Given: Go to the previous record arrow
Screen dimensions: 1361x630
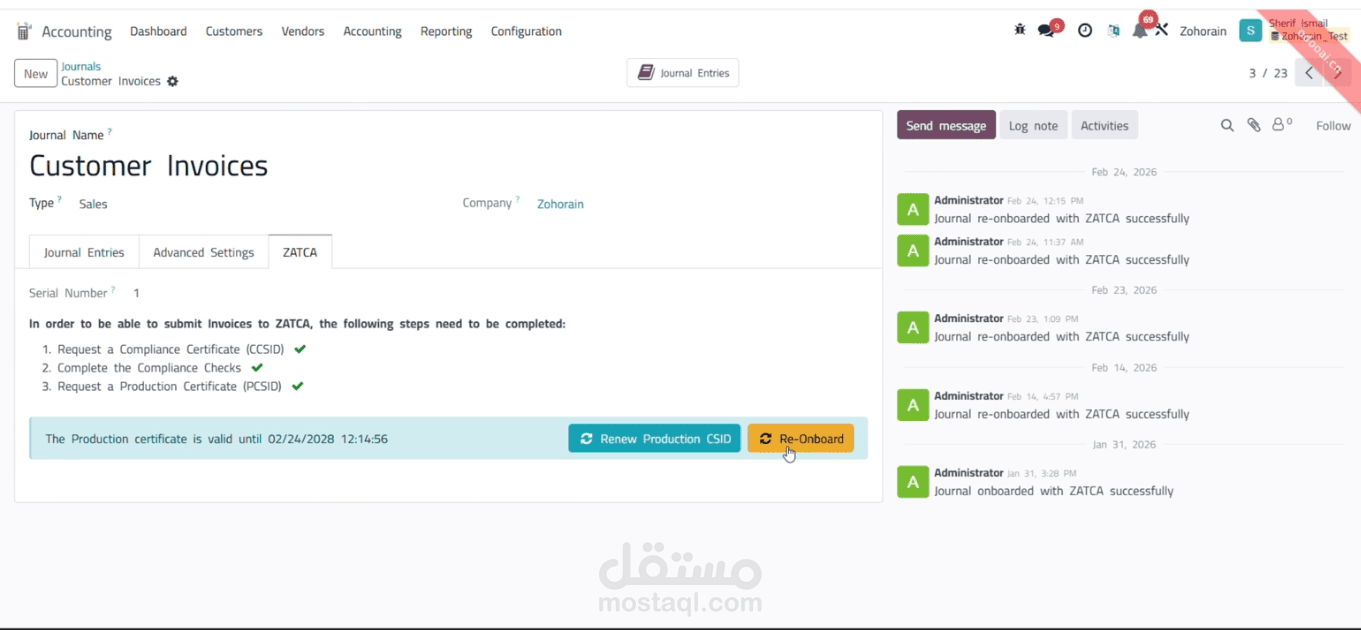Looking at the screenshot, I should tap(1309, 73).
